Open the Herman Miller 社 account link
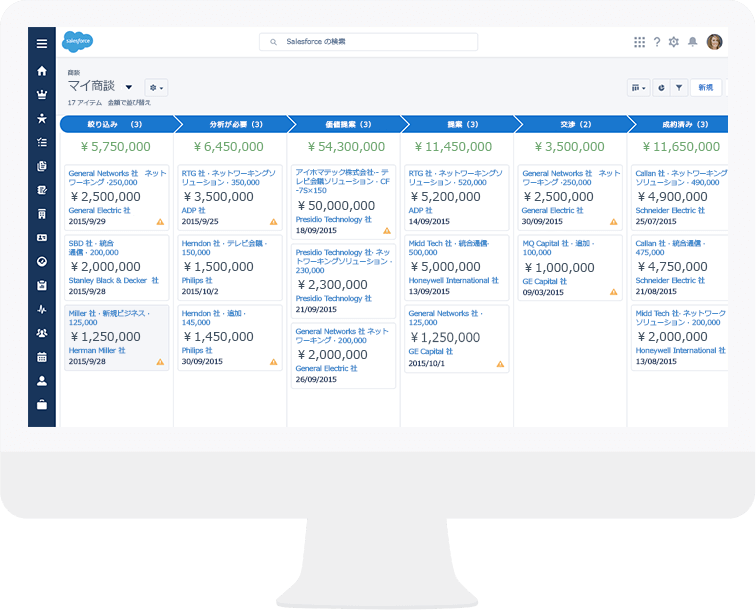Image resolution: width=756 pixels, height=610 pixels. 97,351
